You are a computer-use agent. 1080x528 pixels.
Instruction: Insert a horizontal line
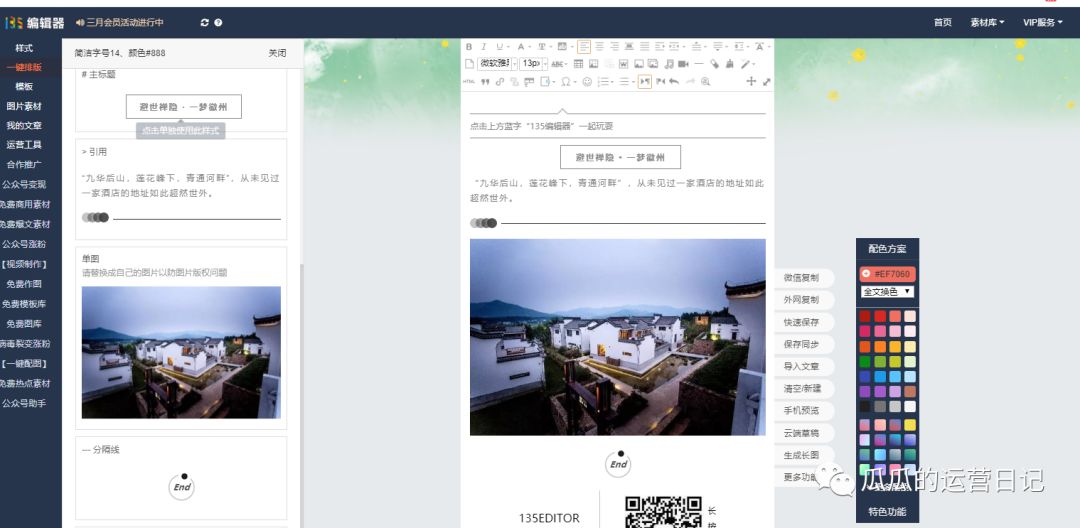pos(699,64)
